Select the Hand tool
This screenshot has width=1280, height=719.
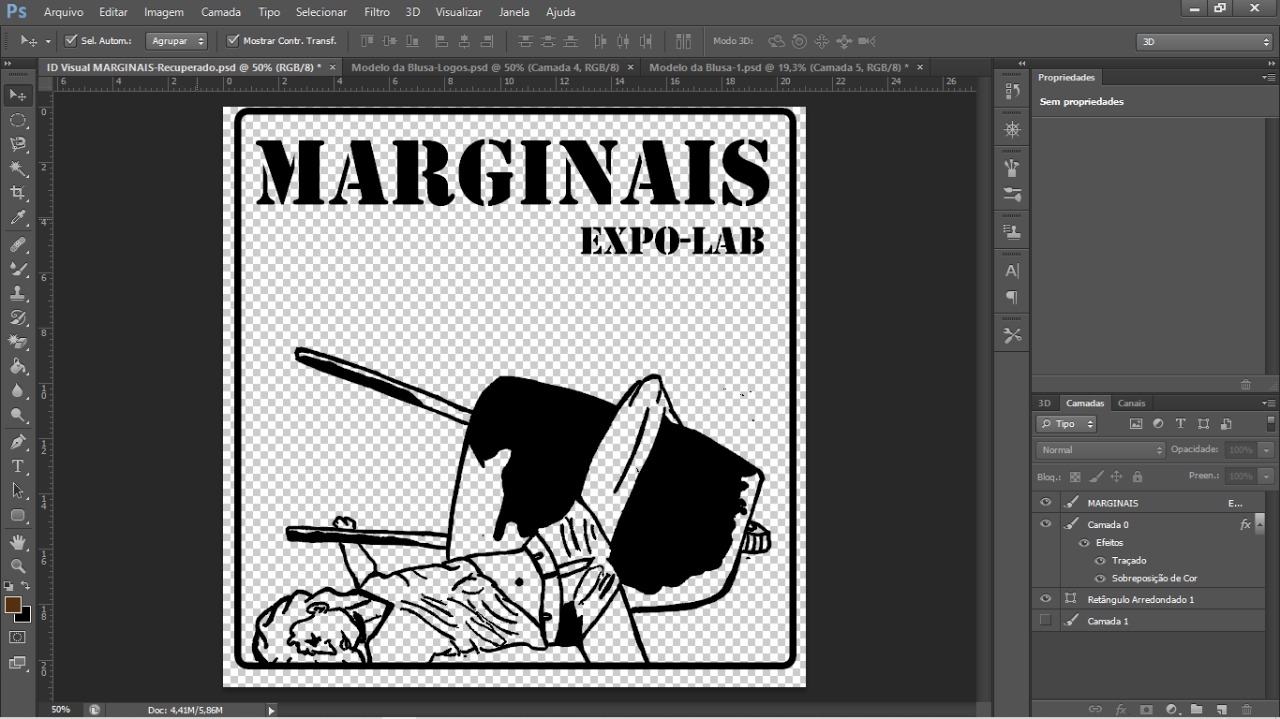18,542
